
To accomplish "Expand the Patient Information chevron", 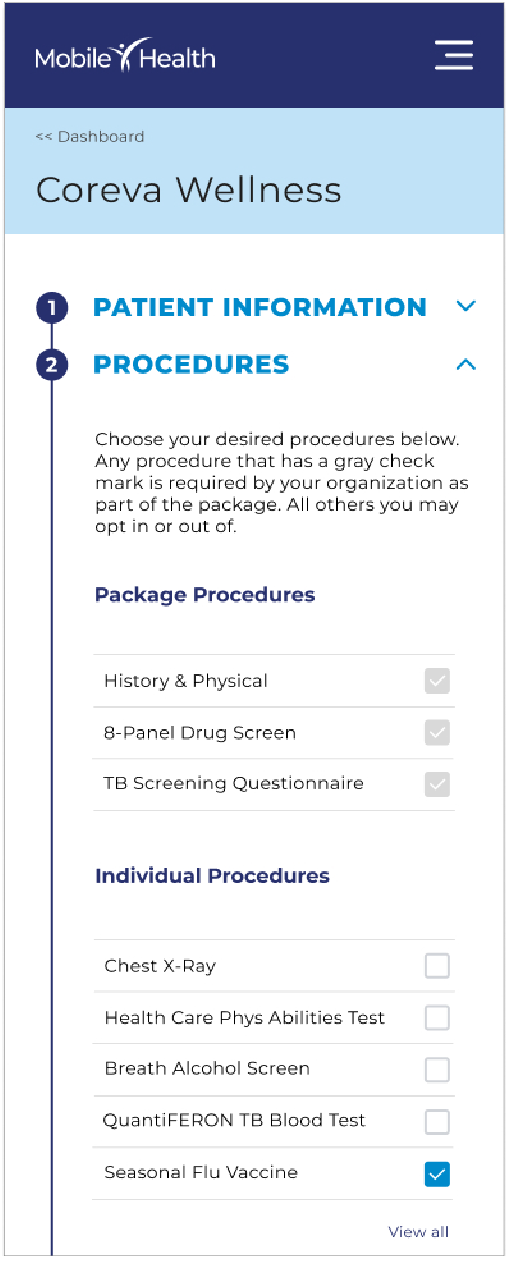I will coord(465,306).
